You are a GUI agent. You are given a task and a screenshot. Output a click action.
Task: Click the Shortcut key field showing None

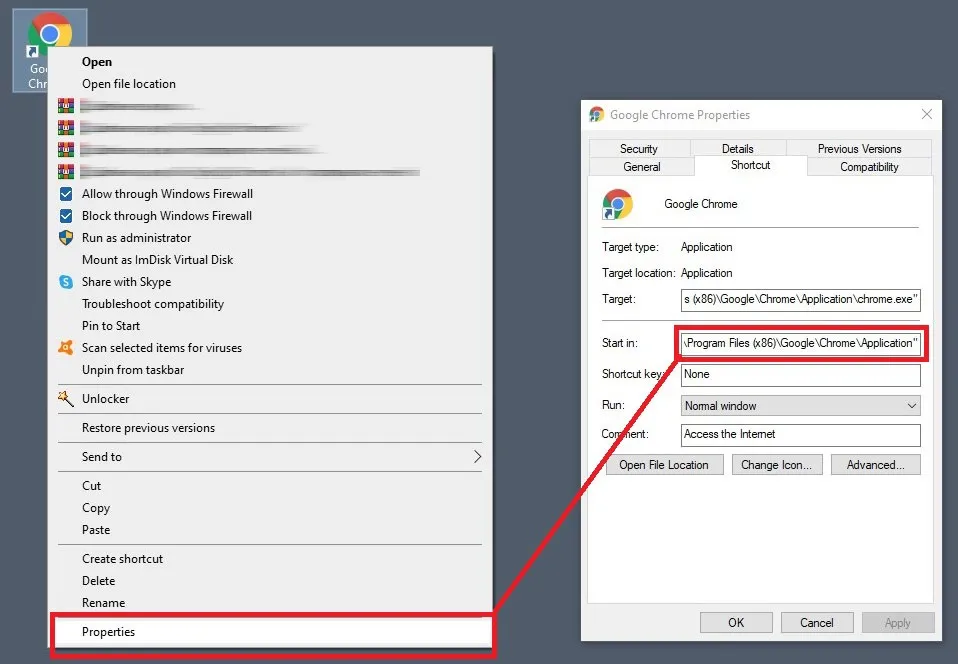point(800,374)
